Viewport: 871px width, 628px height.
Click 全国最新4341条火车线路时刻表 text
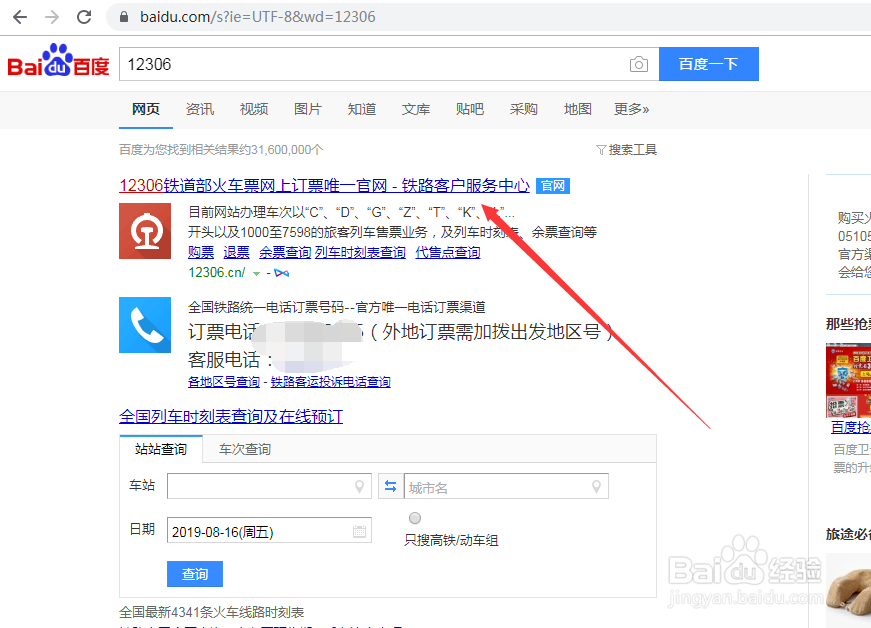212,612
